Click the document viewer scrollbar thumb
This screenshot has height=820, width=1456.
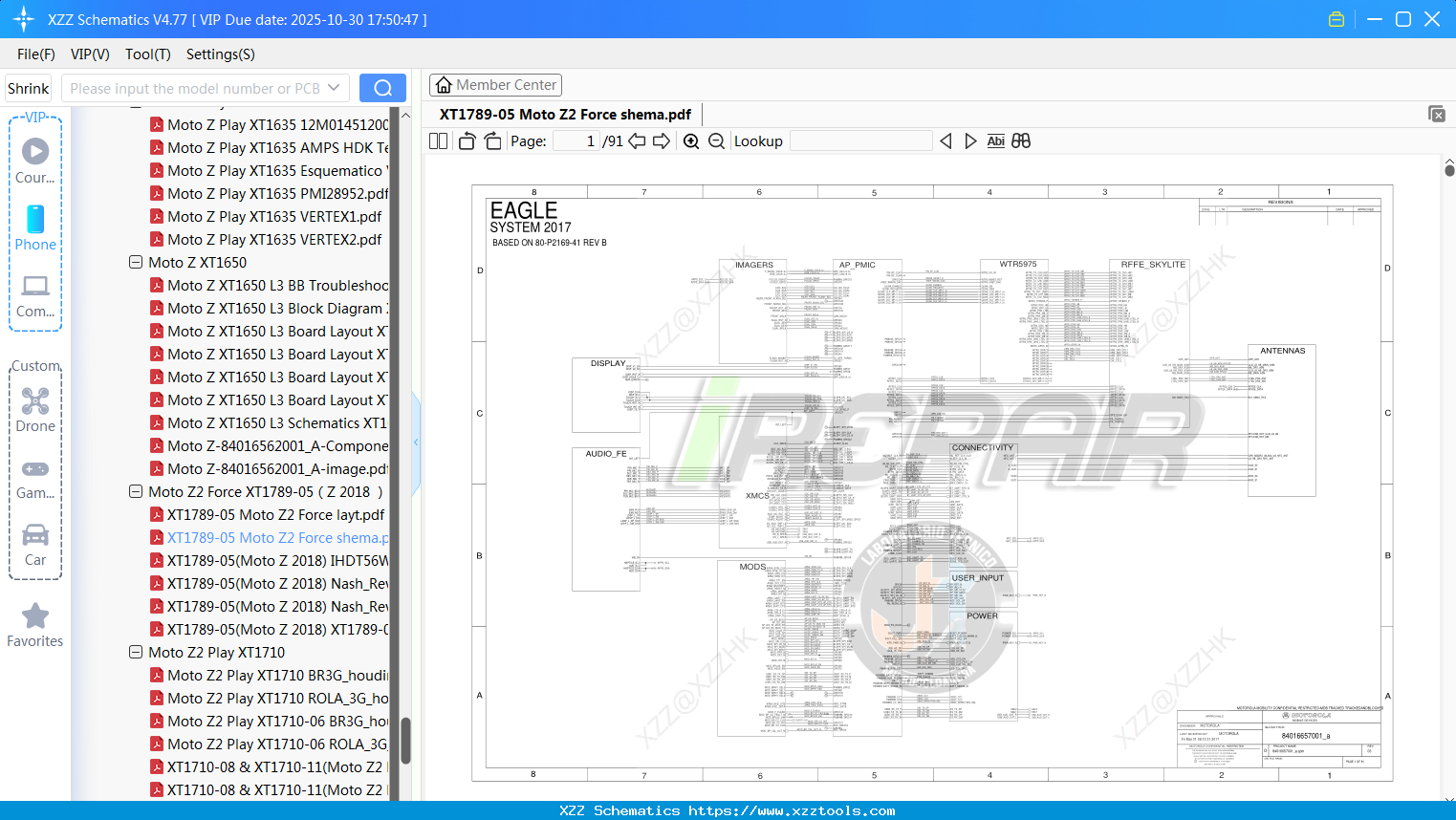click(1449, 169)
